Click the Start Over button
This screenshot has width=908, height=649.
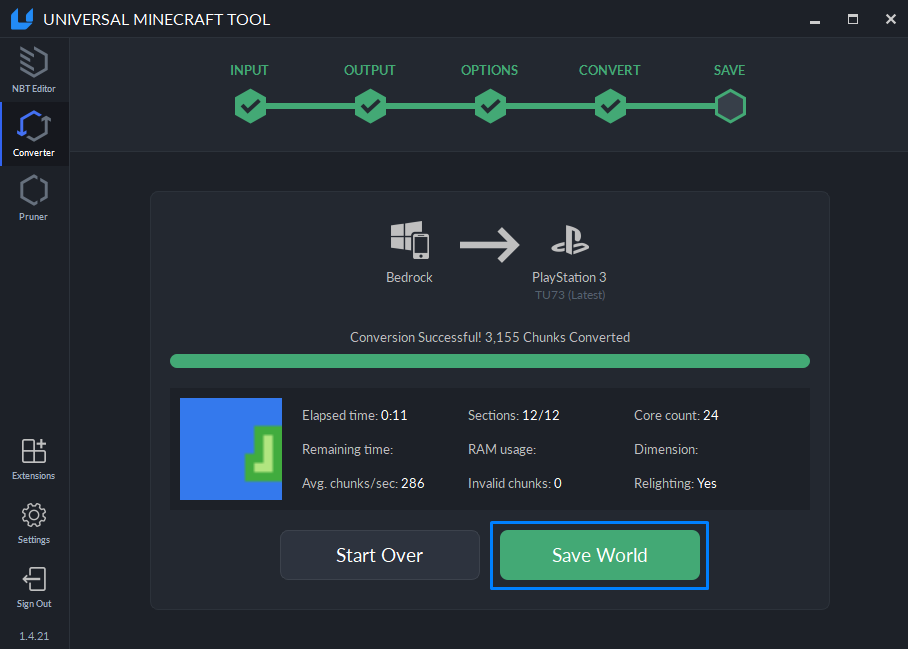pos(380,555)
